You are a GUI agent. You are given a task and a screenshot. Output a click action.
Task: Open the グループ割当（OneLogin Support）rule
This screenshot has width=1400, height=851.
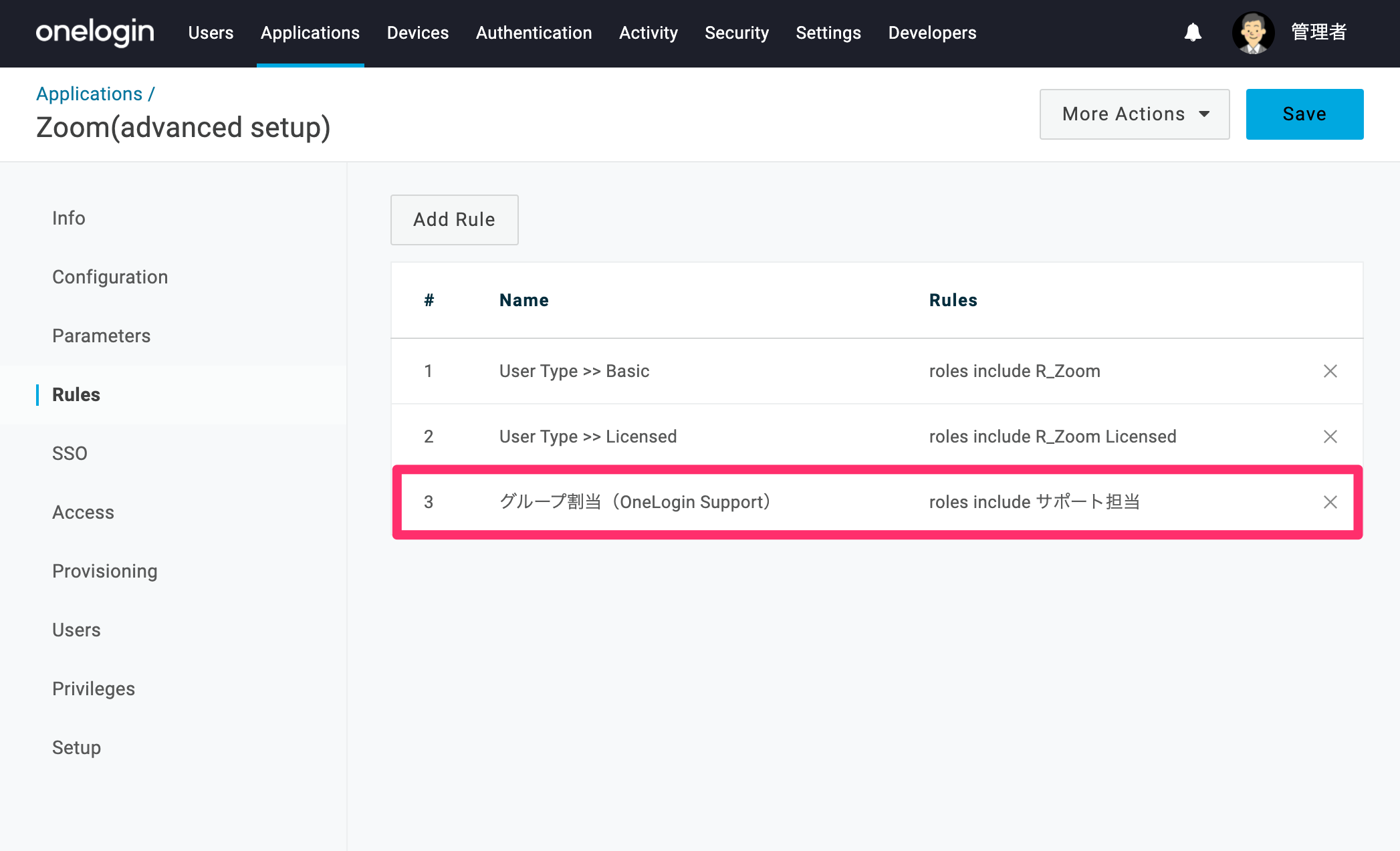coord(636,502)
